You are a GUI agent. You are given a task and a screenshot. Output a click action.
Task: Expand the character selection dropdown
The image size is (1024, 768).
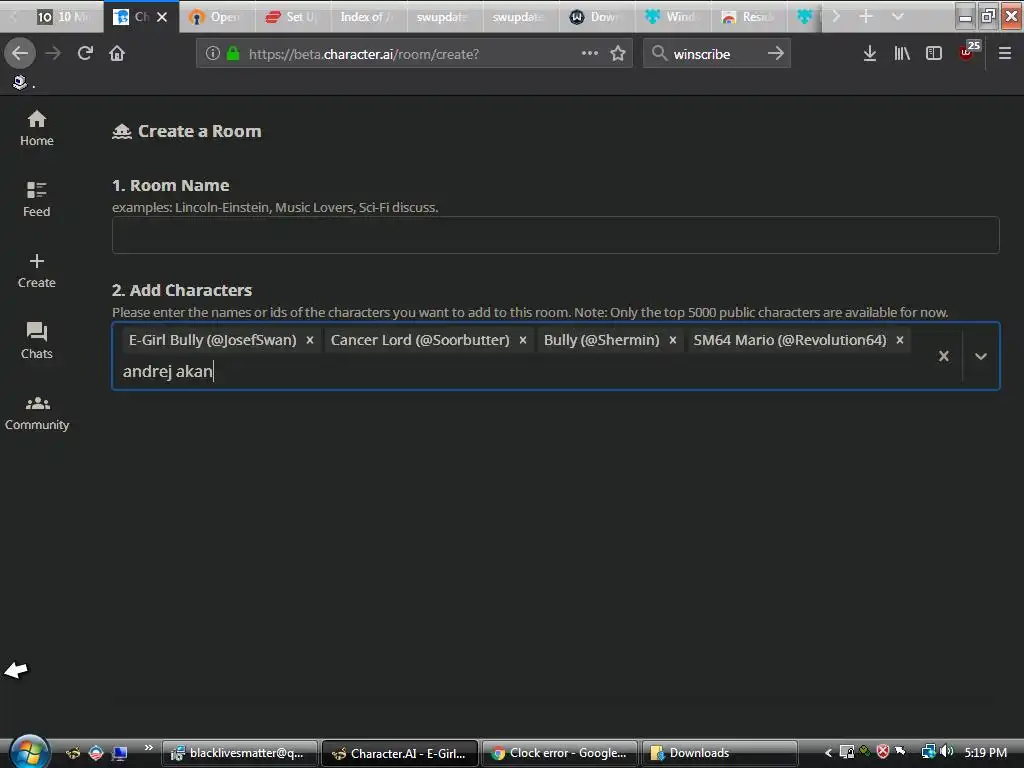[980, 356]
